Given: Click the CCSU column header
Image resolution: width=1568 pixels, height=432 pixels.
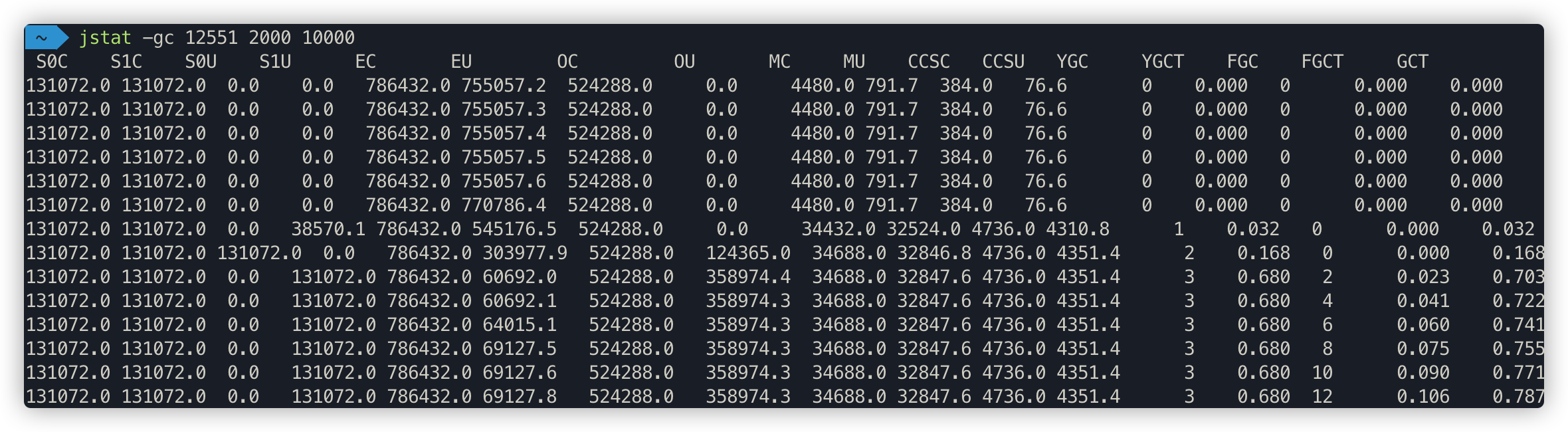Looking at the screenshot, I should coord(1003,62).
